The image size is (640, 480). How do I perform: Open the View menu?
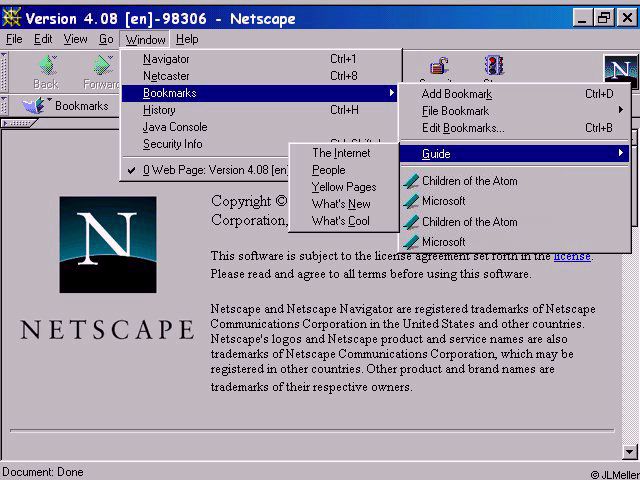pyautogui.click(x=76, y=39)
